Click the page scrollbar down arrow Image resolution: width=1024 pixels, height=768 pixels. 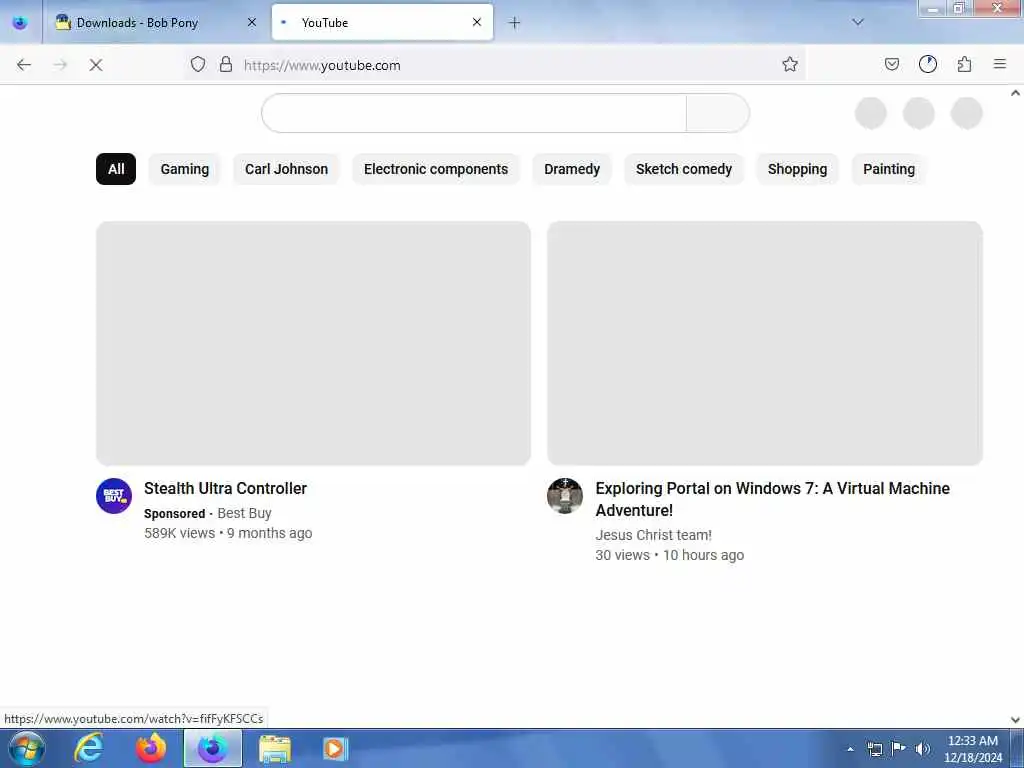pyautogui.click(x=1016, y=720)
